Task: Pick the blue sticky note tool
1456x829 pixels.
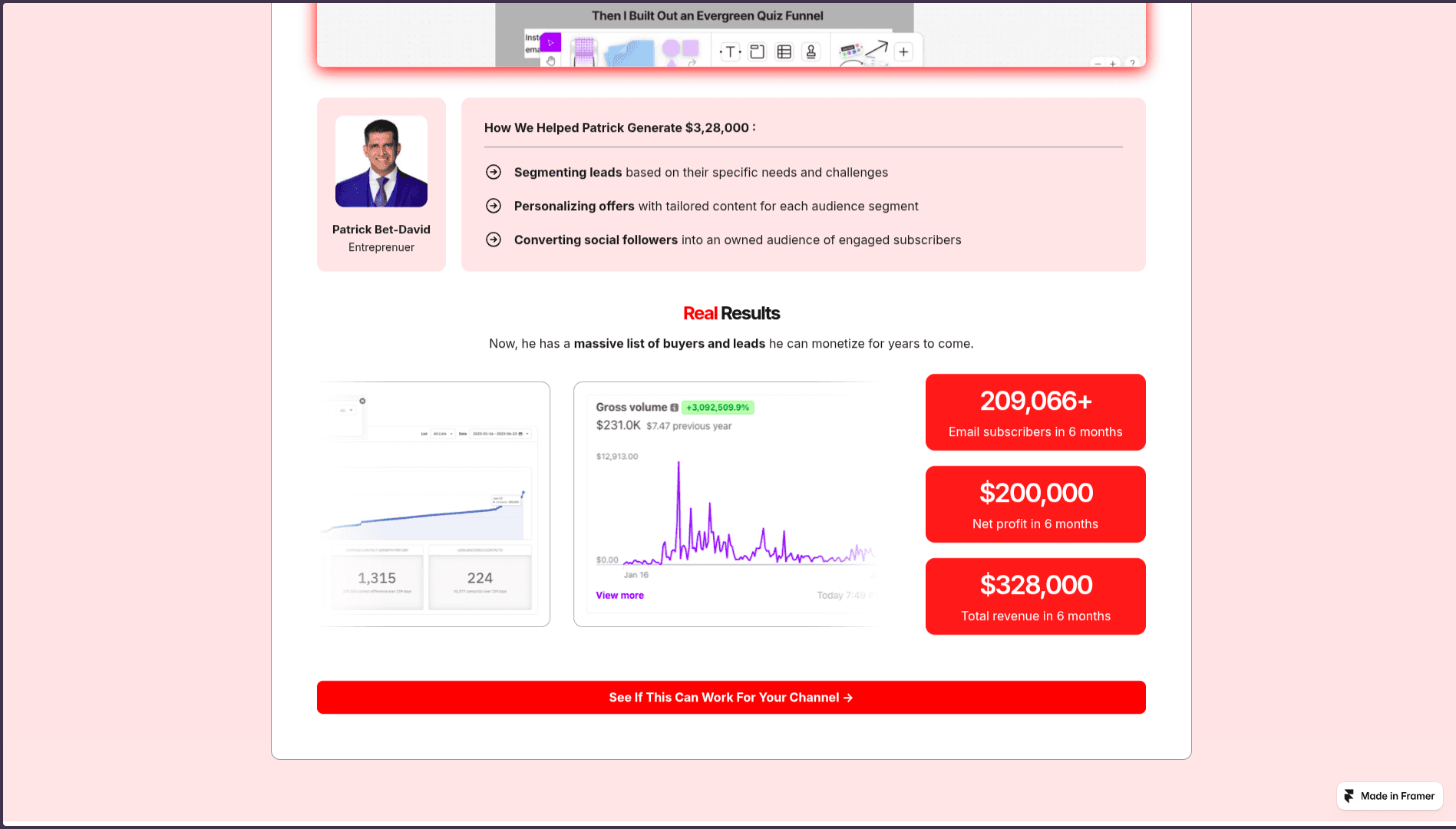Action: [x=629, y=53]
